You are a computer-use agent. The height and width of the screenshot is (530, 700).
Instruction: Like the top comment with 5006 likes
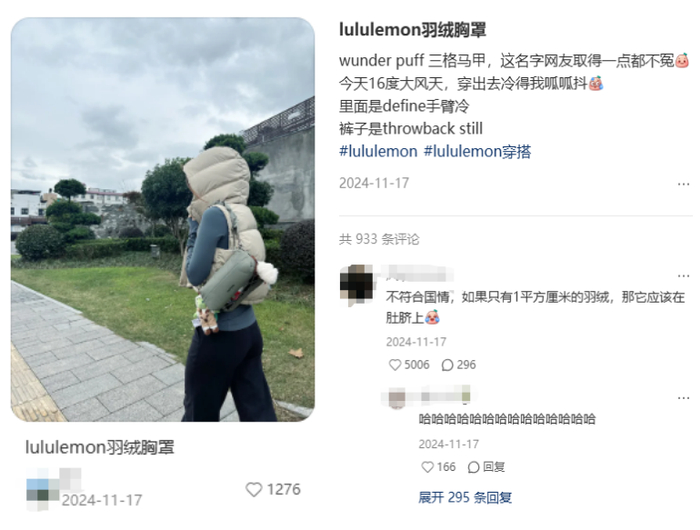coord(395,365)
